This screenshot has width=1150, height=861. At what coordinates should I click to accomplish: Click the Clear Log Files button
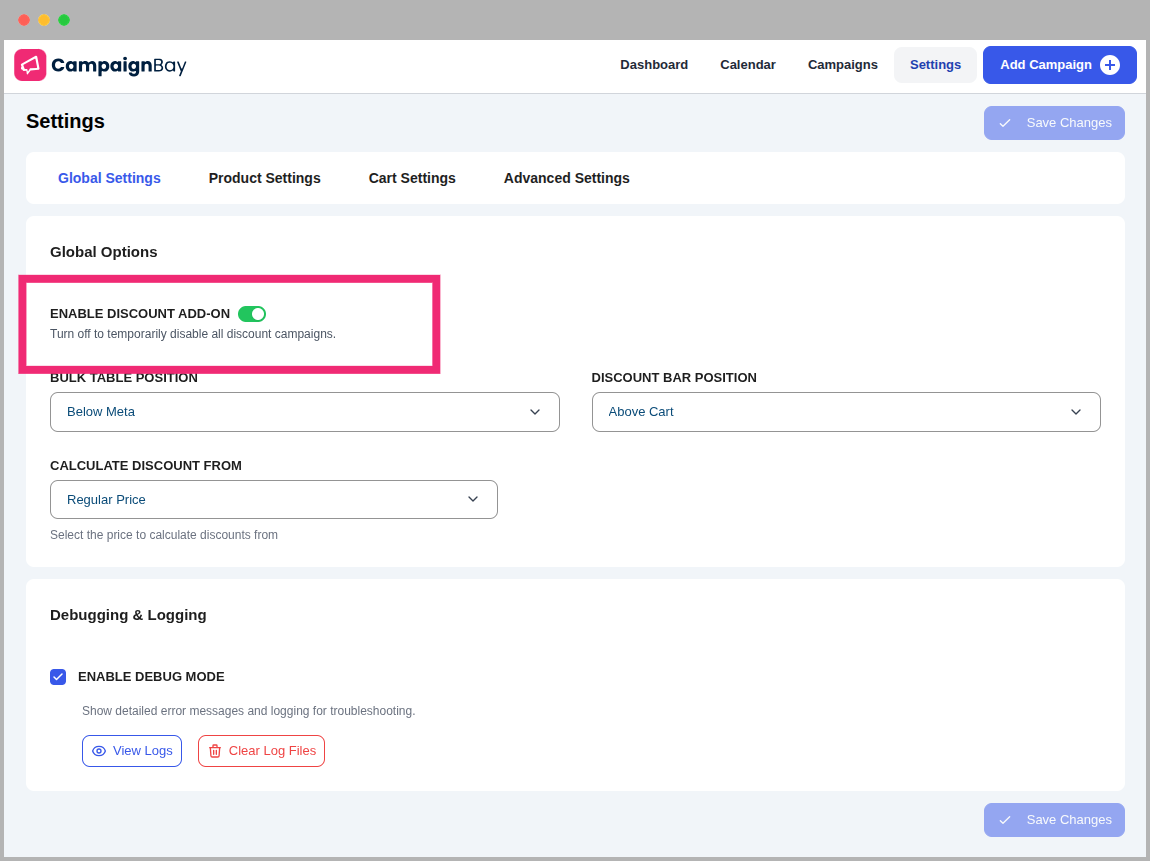tap(261, 751)
